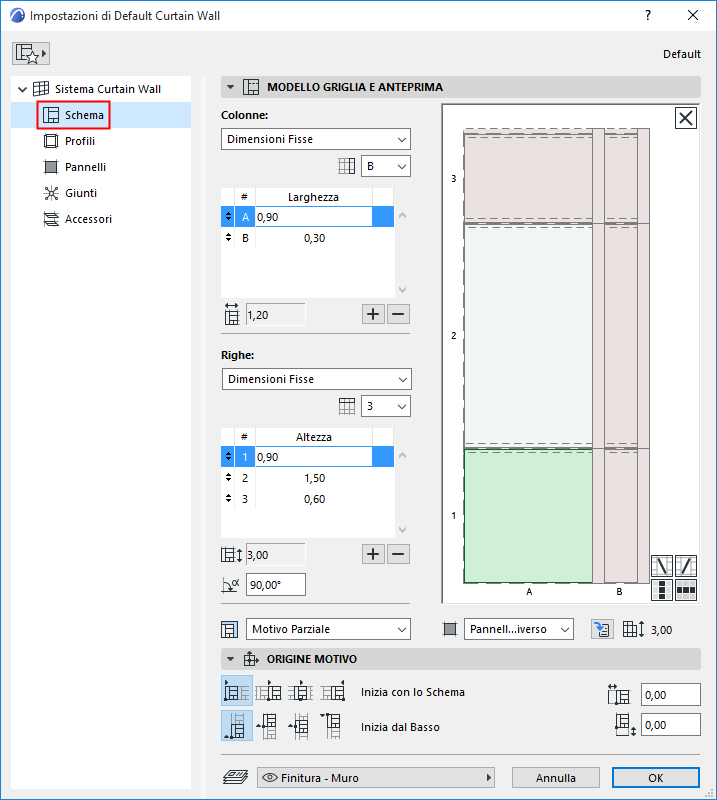Select first horizontal origin option, start with Schema
This screenshot has width=717, height=800.
pyautogui.click(x=237, y=691)
